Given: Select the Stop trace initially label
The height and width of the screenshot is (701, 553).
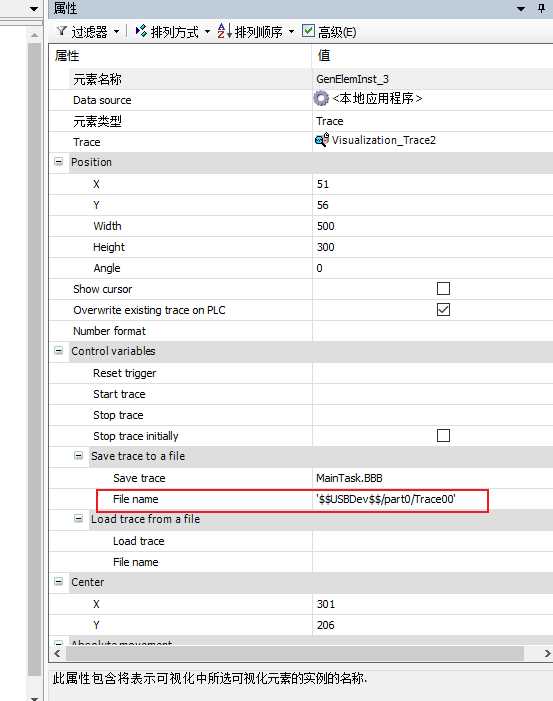Looking at the screenshot, I should [x=135, y=436].
